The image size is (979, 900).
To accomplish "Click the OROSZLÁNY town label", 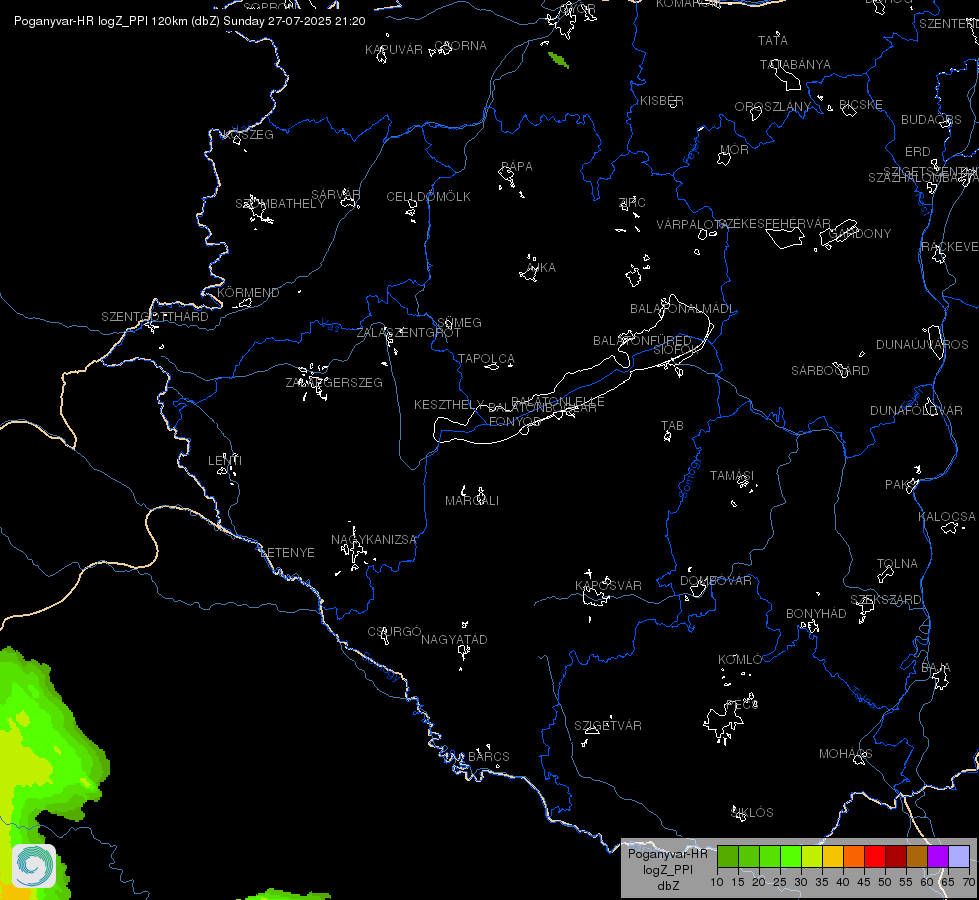I will (x=772, y=107).
